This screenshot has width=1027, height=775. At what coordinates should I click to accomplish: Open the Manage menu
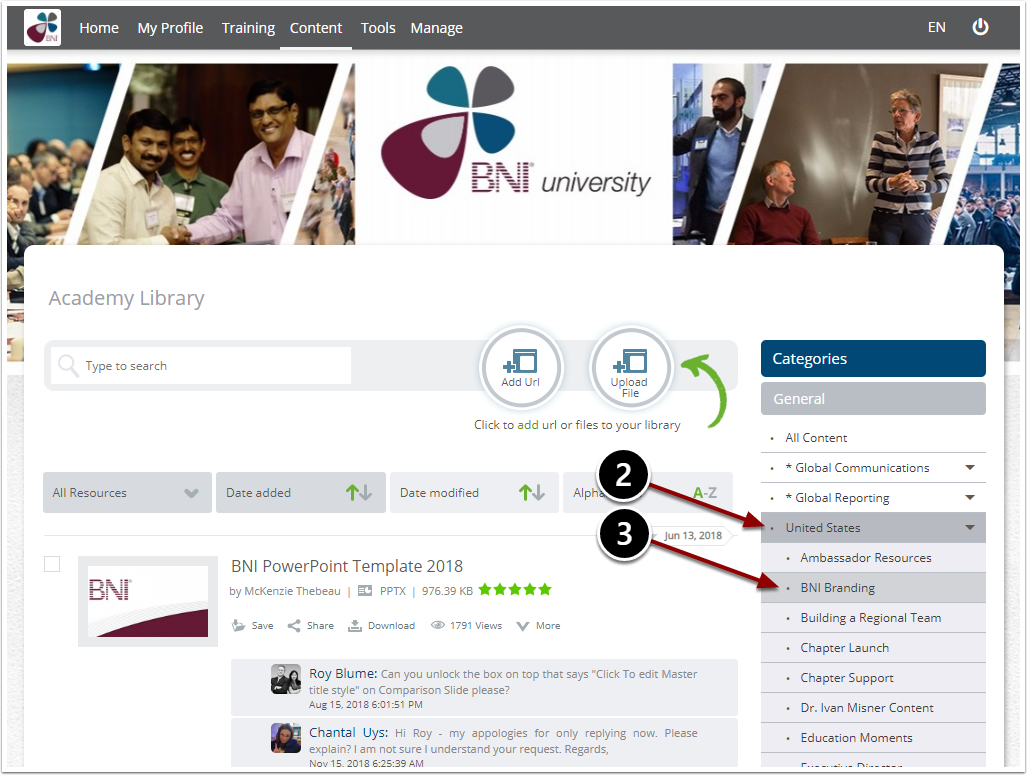pyautogui.click(x=436, y=28)
